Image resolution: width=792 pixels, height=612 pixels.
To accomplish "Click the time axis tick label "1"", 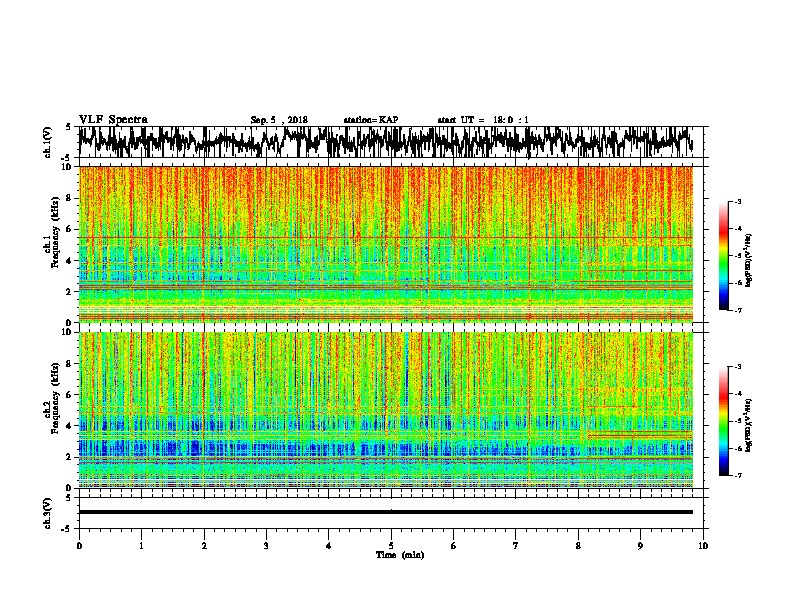I will [141, 546].
